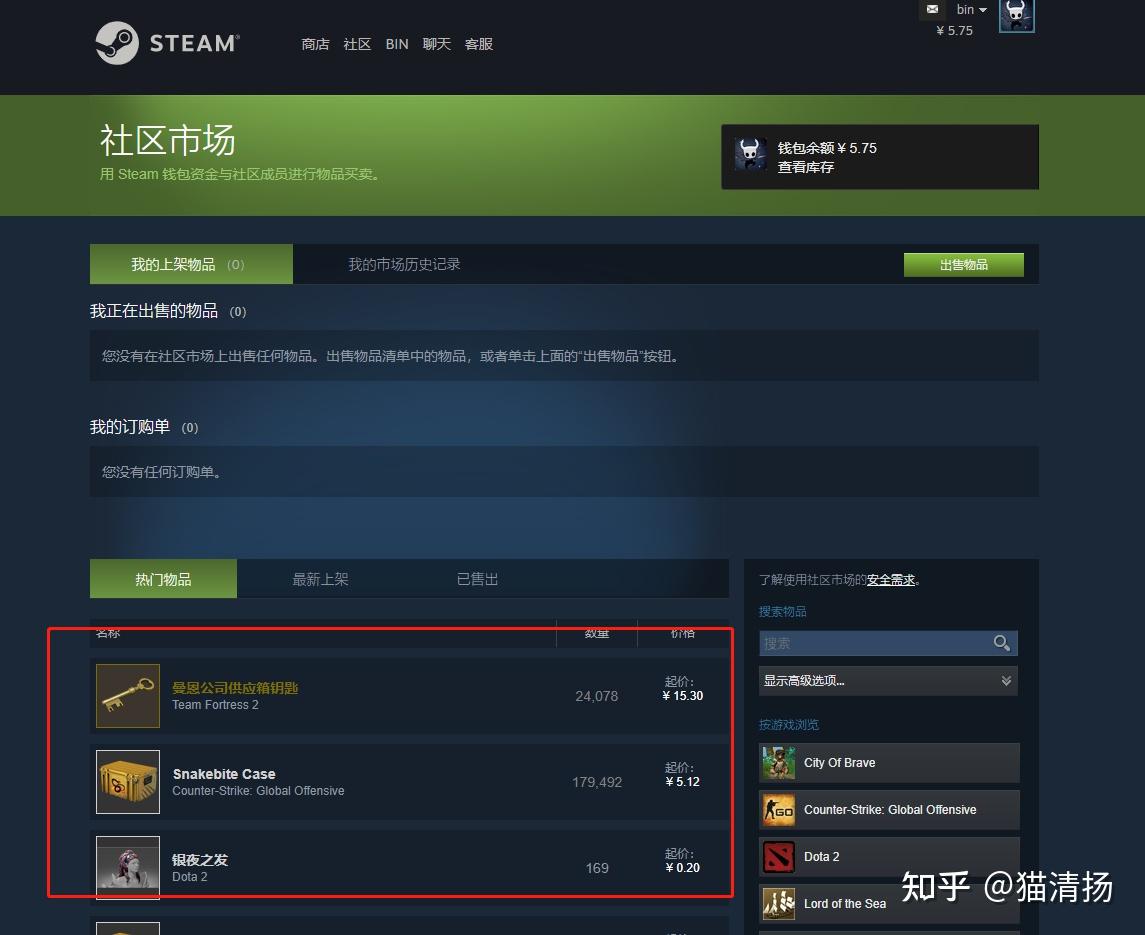Viewport: 1145px width, 935px height.
Task: Open the mail inbox envelope icon
Action: (932, 9)
